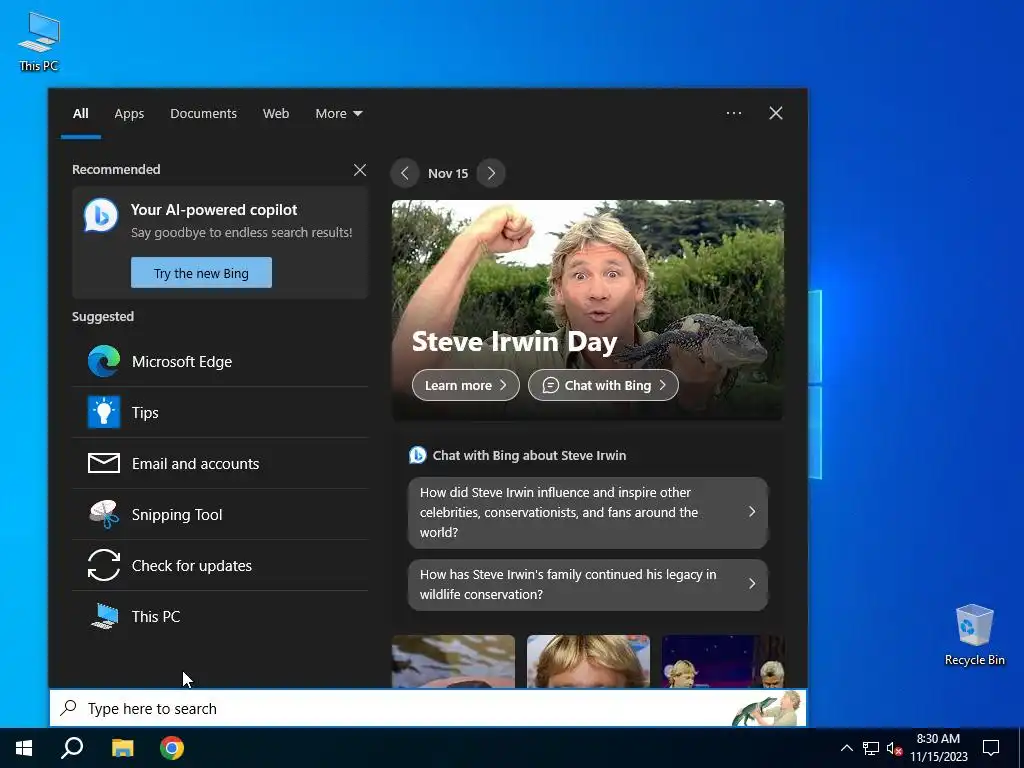Click the Email and accounts envelope icon
This screenshot has width=1024, height=768.
point(104,463)
